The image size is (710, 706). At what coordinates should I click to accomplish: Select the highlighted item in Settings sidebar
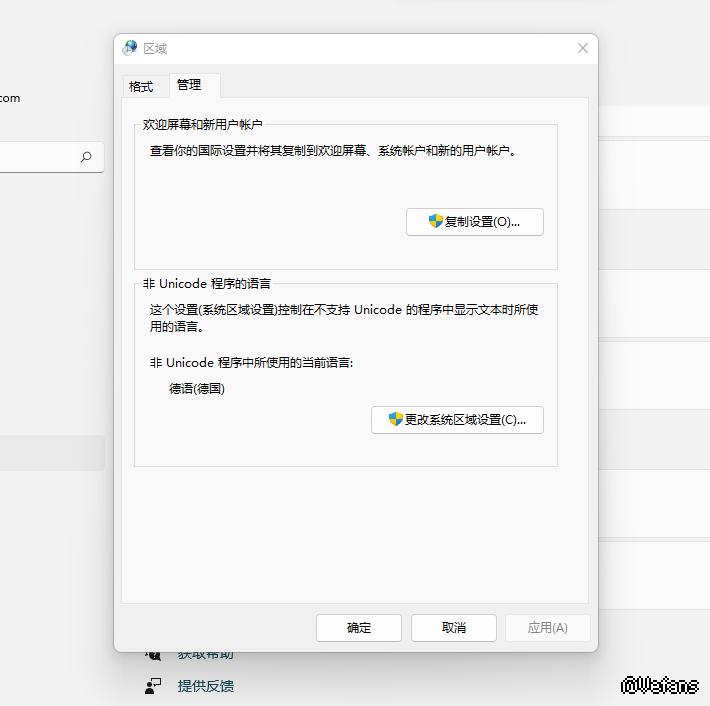tap(52, 453)
